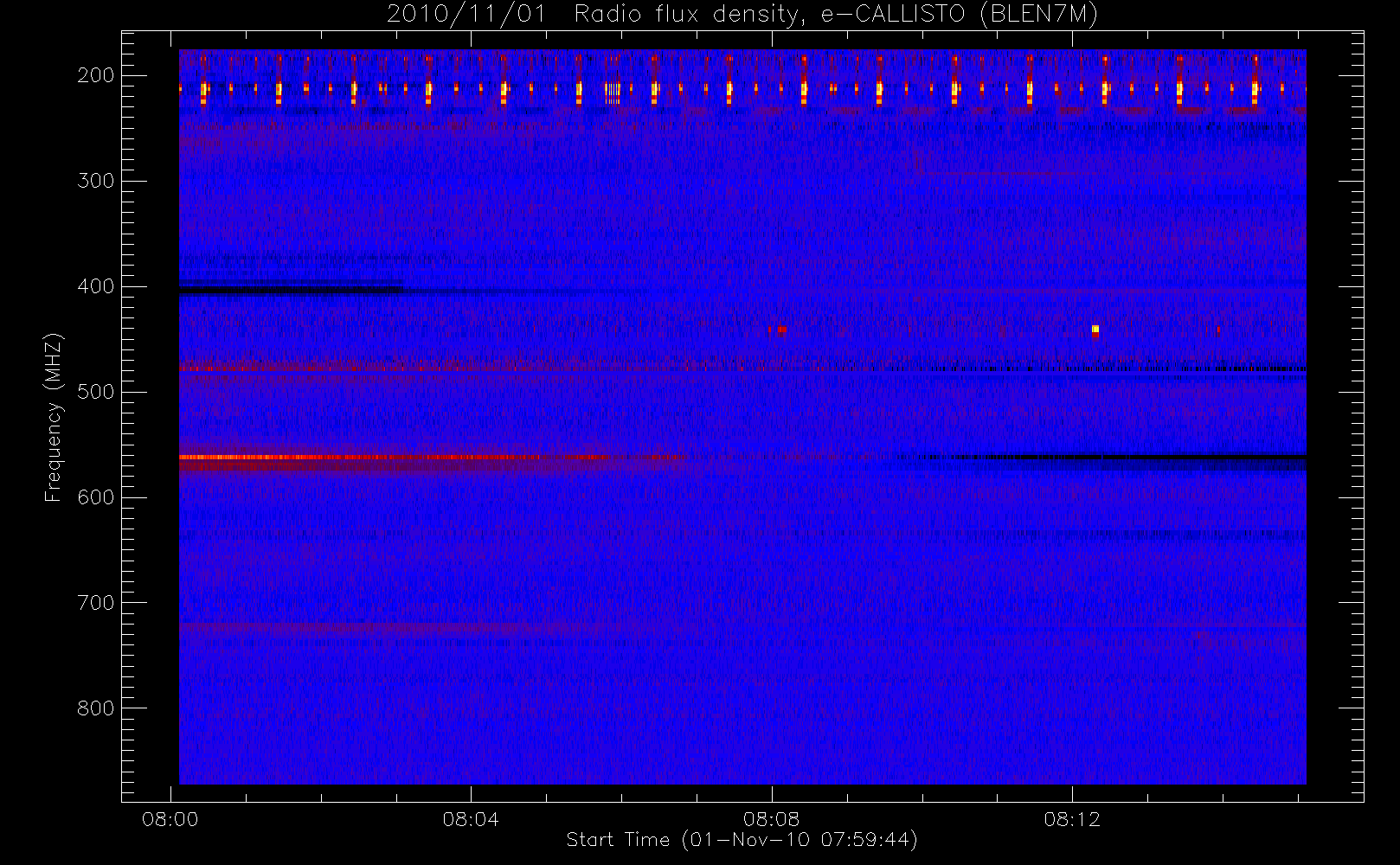1400x865 pixels.
Task: Click the 'Start Time (01-Nov-10 07:59:44)' axis label
Action: (x=742, y=840)
